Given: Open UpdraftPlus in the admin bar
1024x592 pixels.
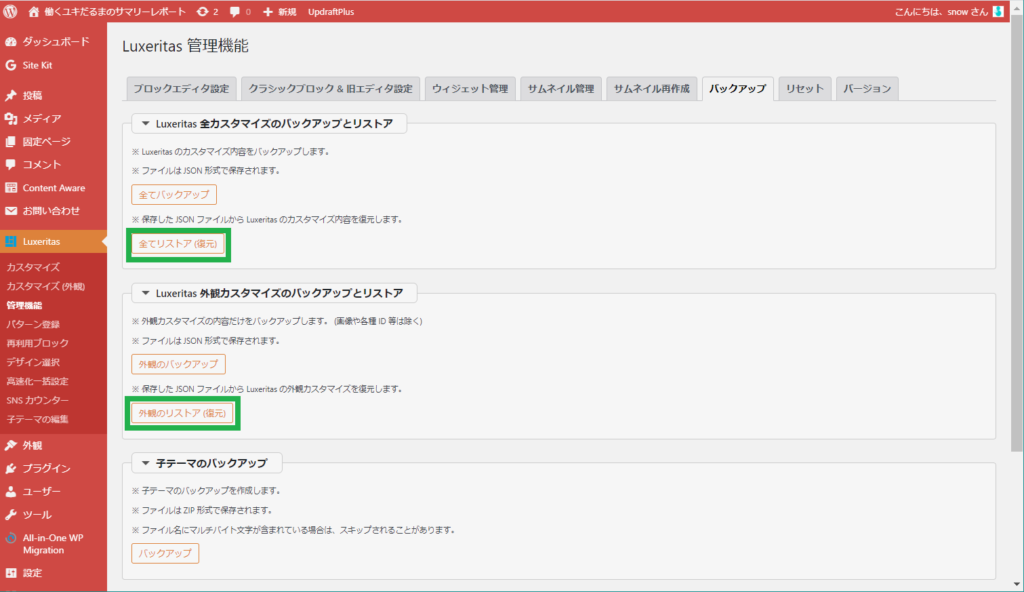Looking at the screenshot, I should 331,12.
